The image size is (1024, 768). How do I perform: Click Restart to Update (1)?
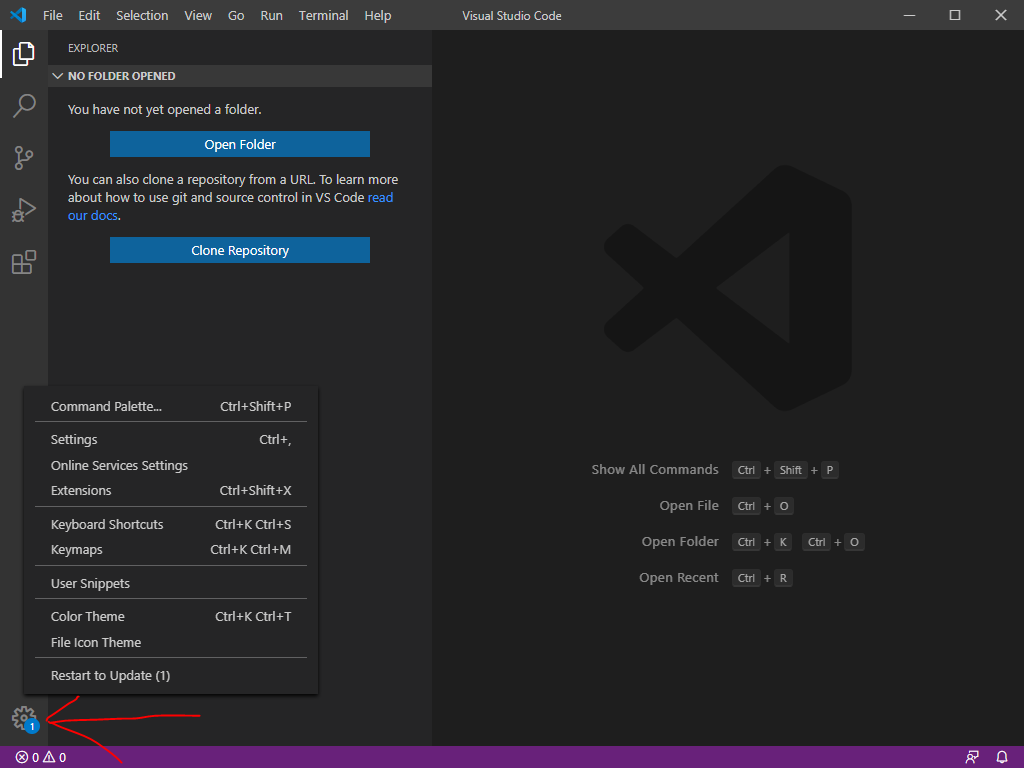point(171,675)
